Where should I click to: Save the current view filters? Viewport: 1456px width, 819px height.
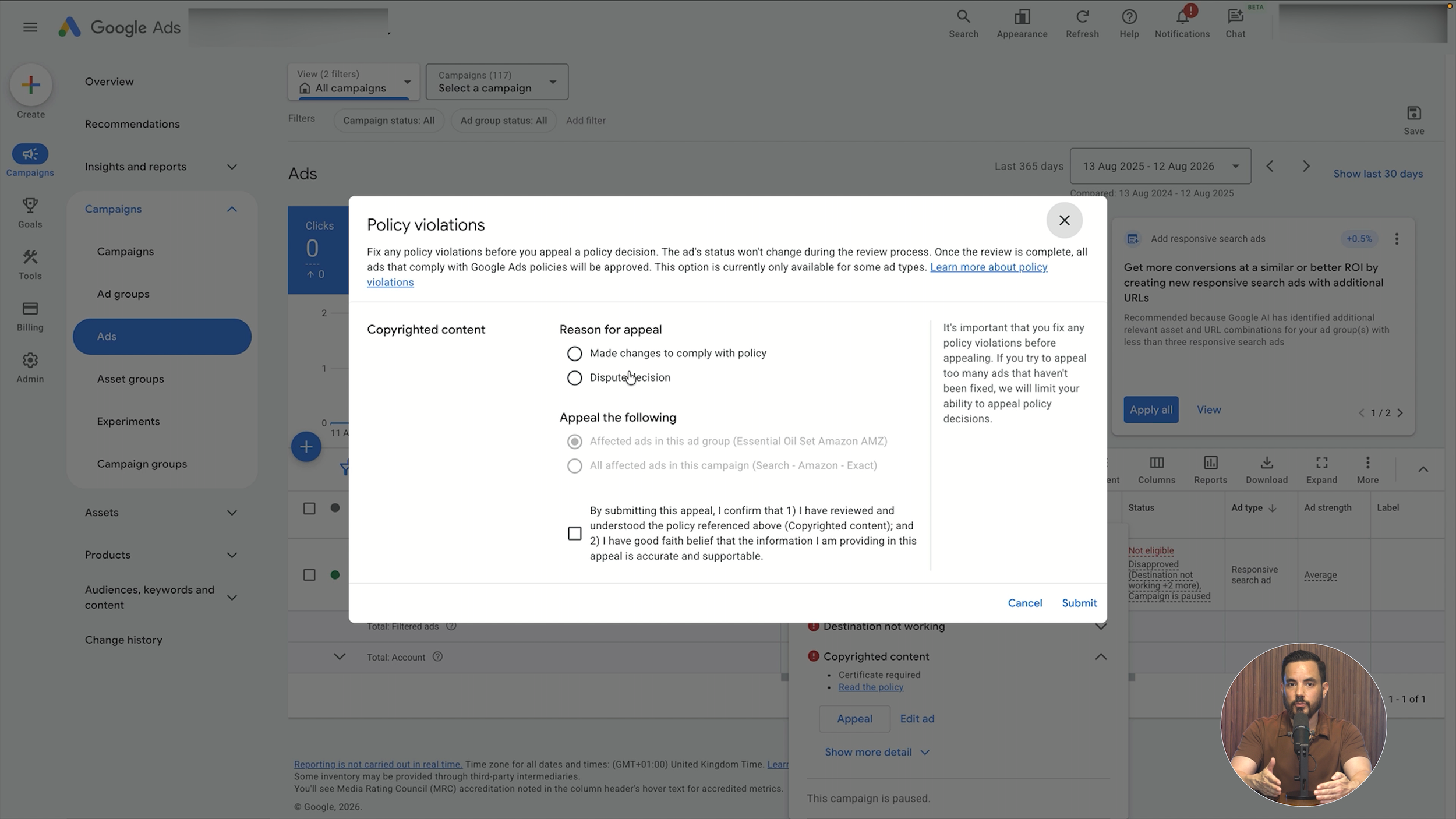tap(1413, 121)
